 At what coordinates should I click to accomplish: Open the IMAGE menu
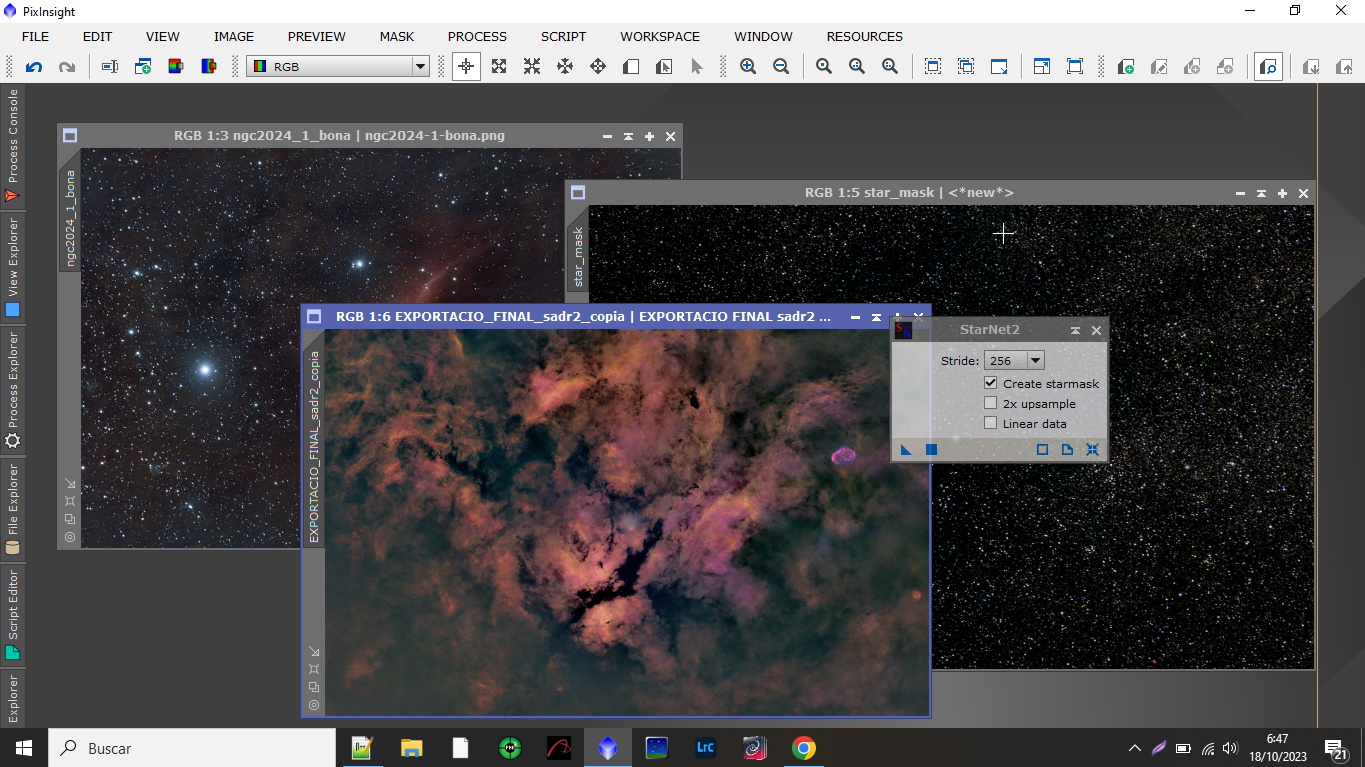[x=234, y=36]
